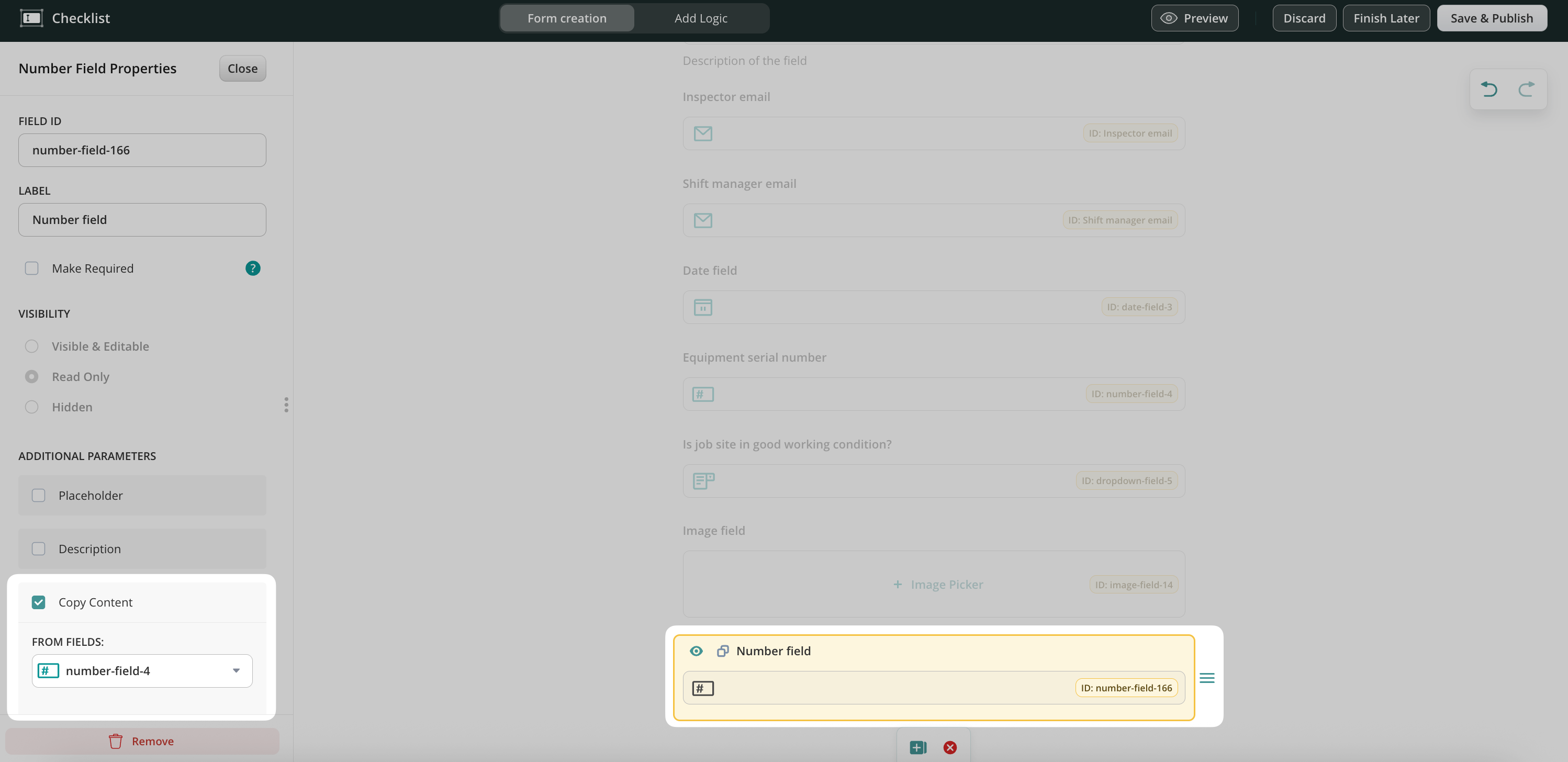
Task: Click the redo arrow icon
Action: tap(1526, 89)
